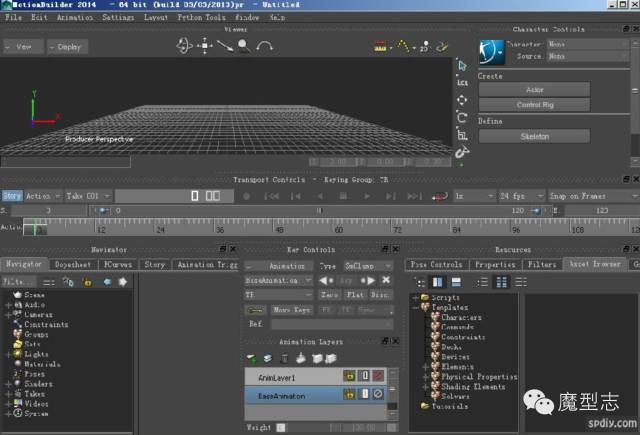Switch to the FCurves tab
The height and width of the screenshot is (435, 640).
(x=118, y=265)
